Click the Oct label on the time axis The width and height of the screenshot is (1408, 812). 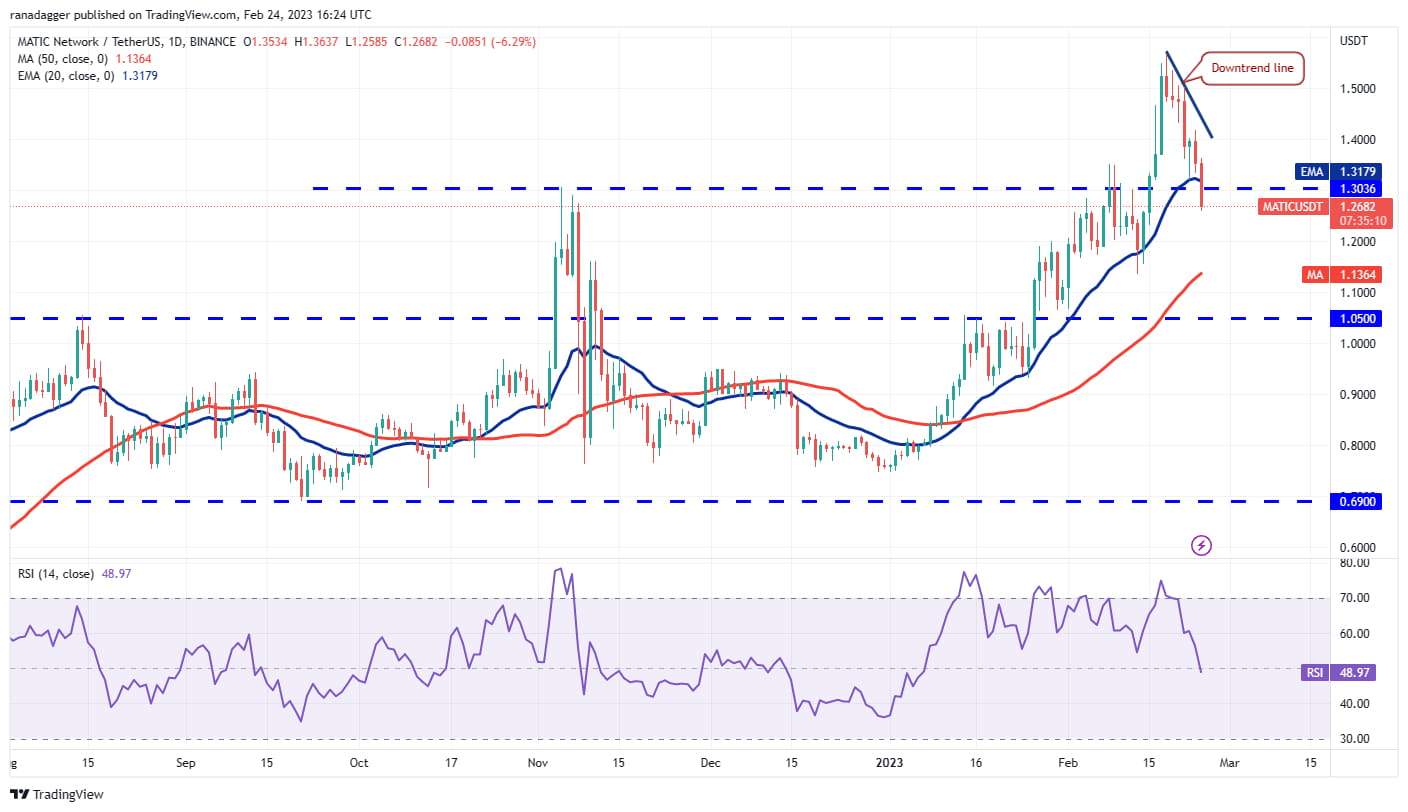tap(359, 763)
